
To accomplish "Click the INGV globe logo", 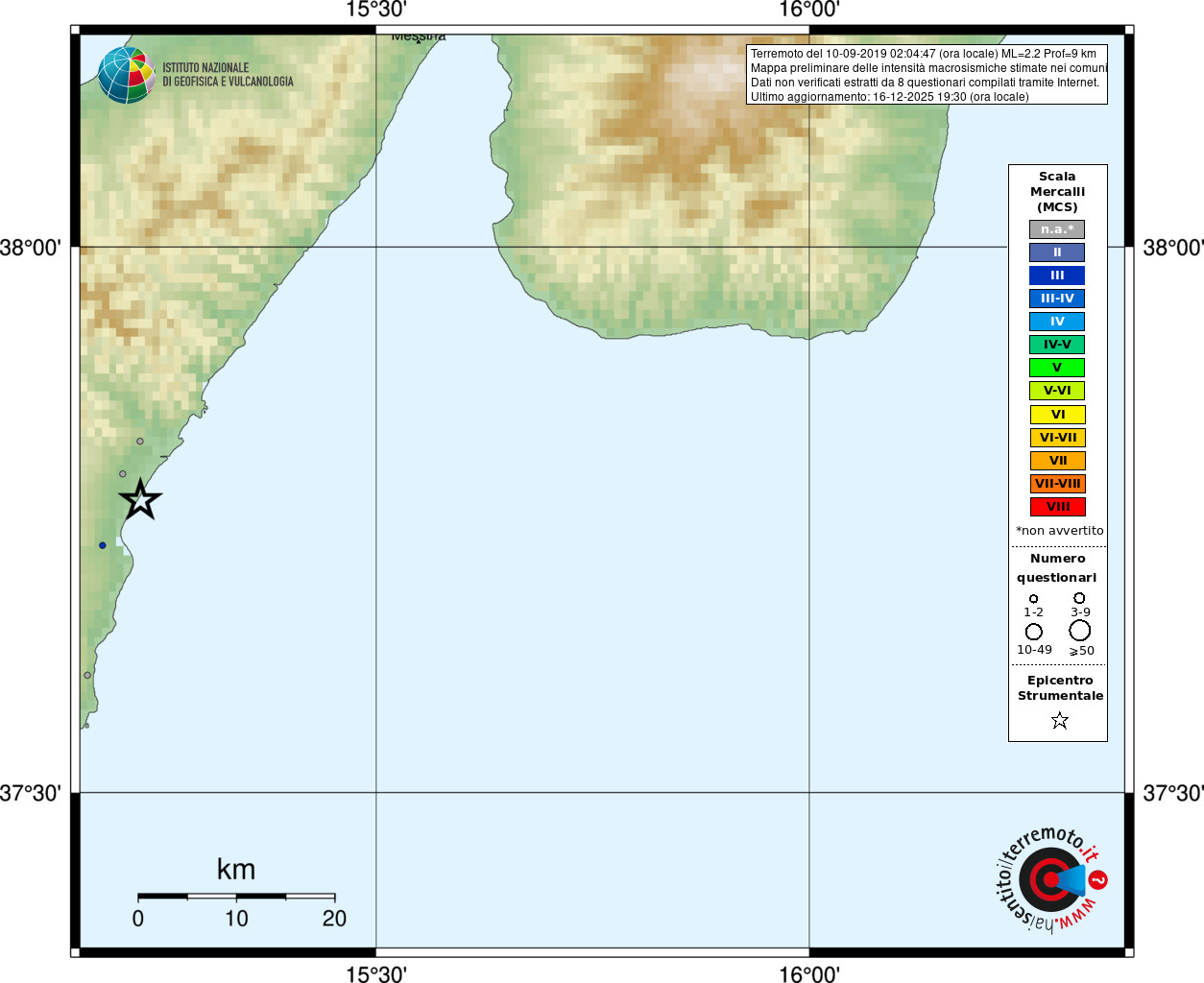I will point(126,75).
